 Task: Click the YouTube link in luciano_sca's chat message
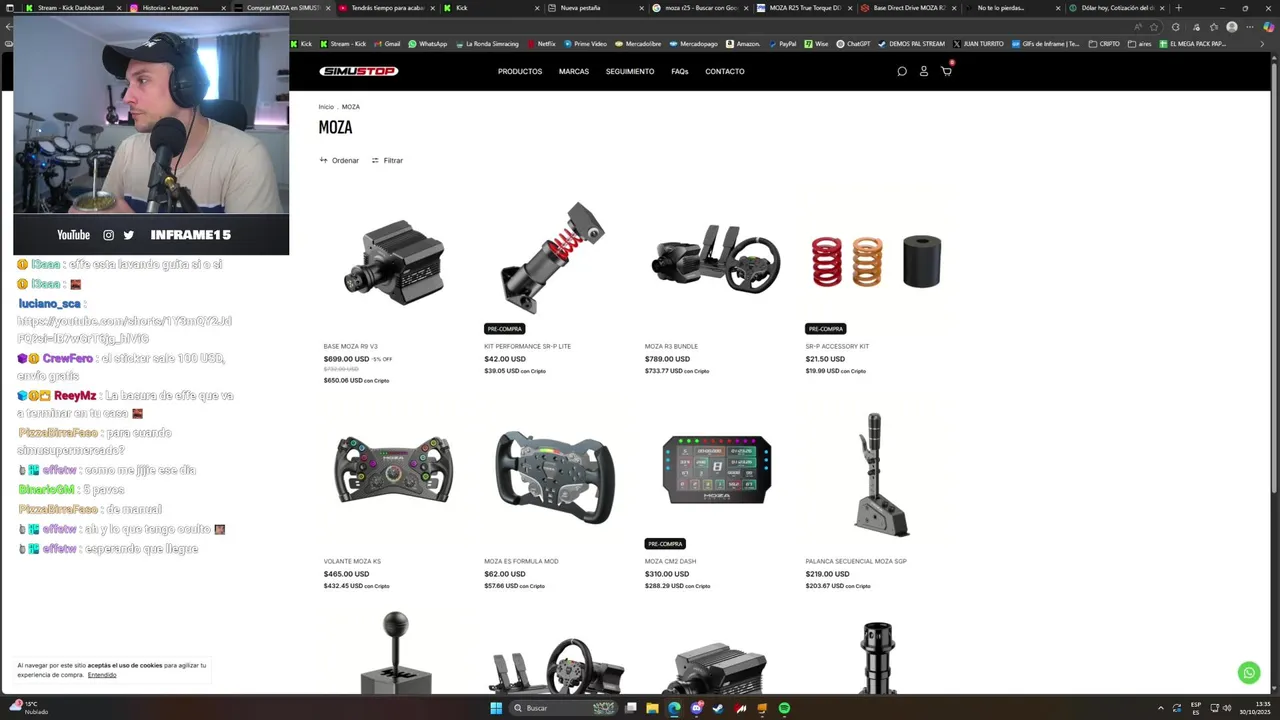[x=124, y=330]
